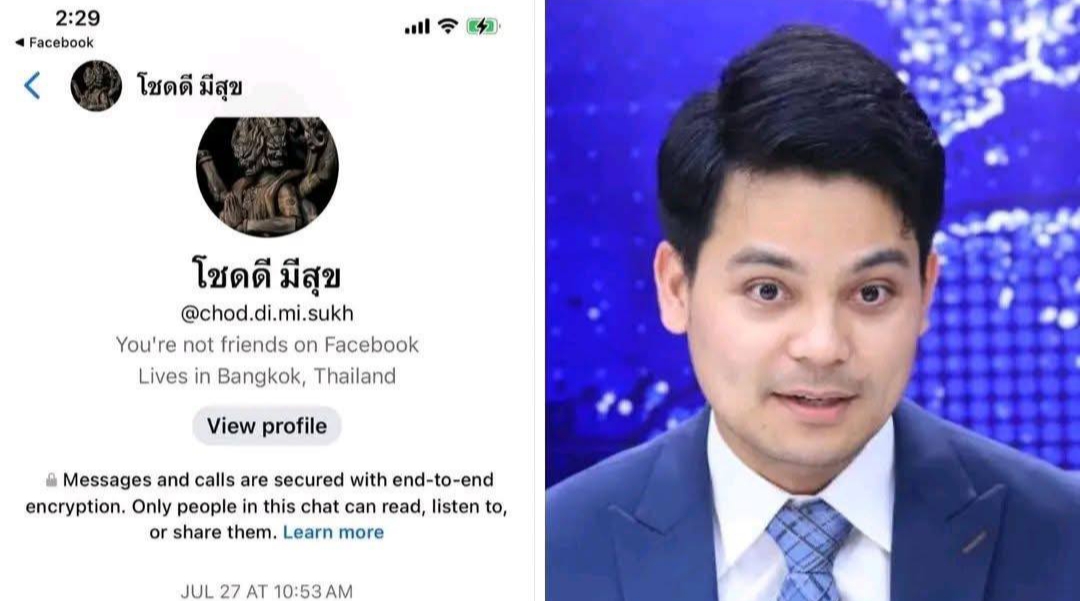Tap the Wi-Fi status icon
Screen dimensions: 1080x601
tap(448, 26)
